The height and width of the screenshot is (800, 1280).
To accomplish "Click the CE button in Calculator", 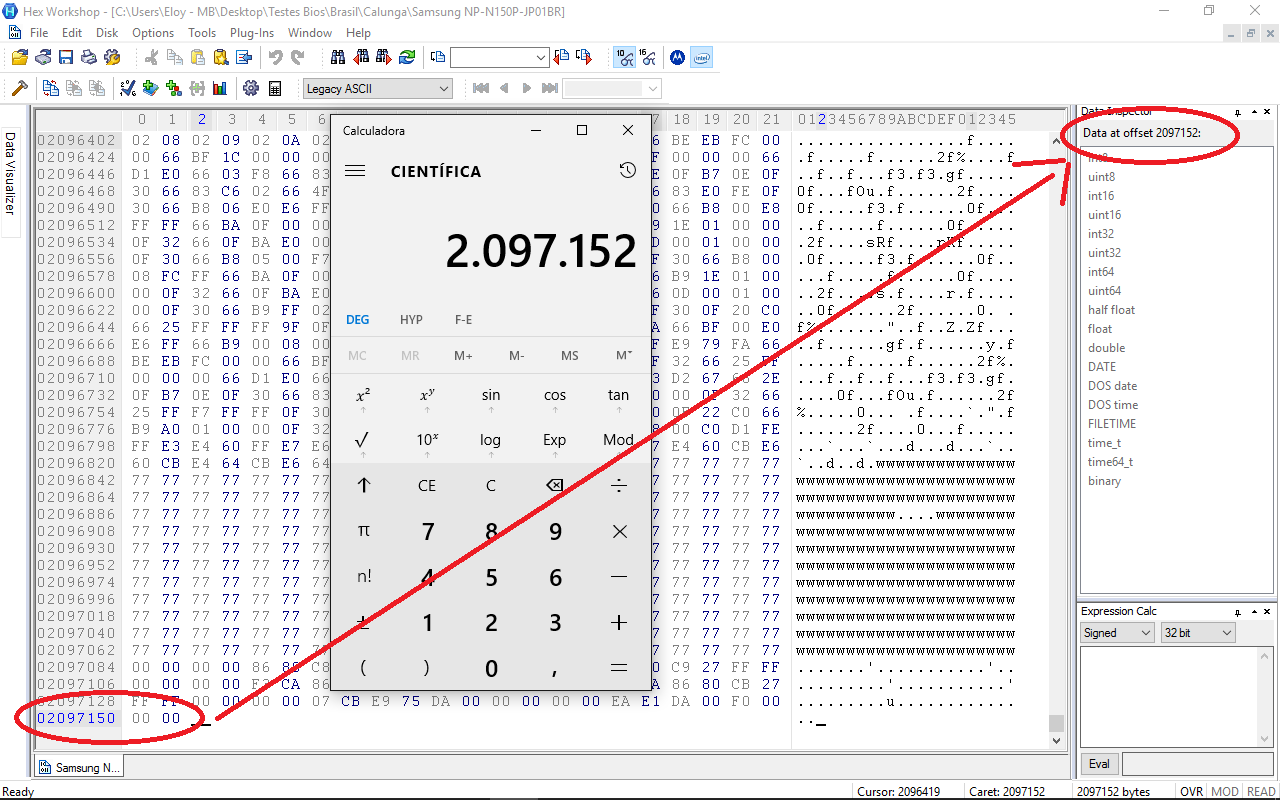I will coord(427,486).
